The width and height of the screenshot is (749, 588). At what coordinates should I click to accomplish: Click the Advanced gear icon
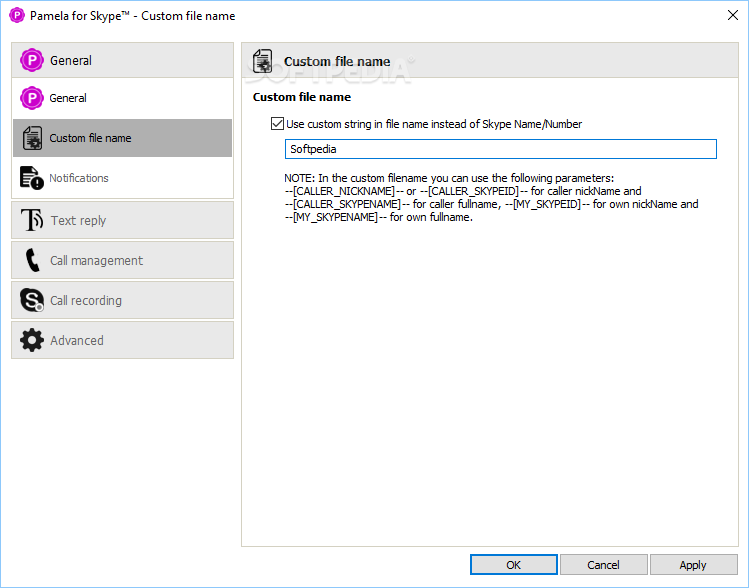pos(32,340)
